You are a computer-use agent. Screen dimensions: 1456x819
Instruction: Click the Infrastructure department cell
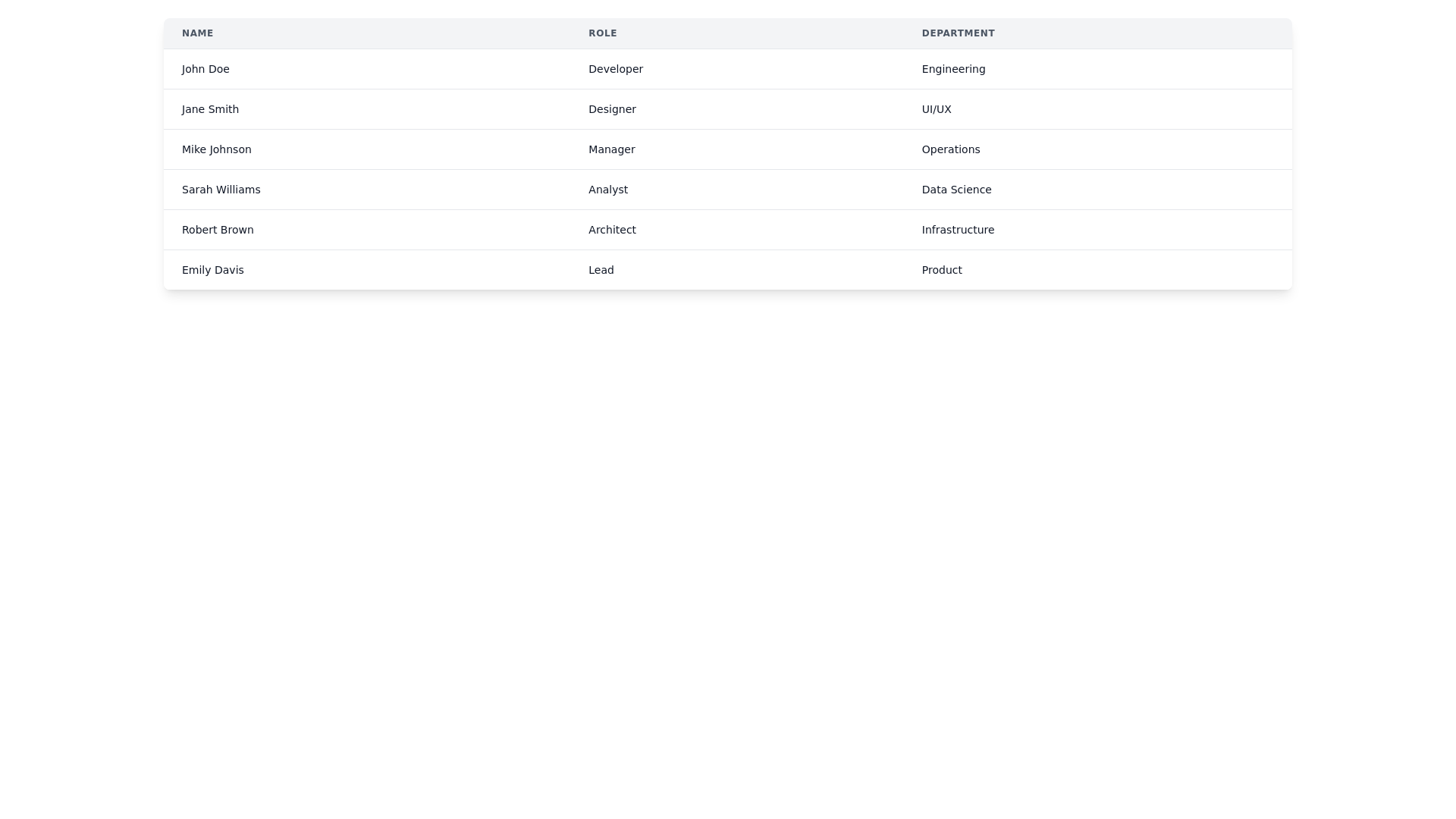pos(958,230)
